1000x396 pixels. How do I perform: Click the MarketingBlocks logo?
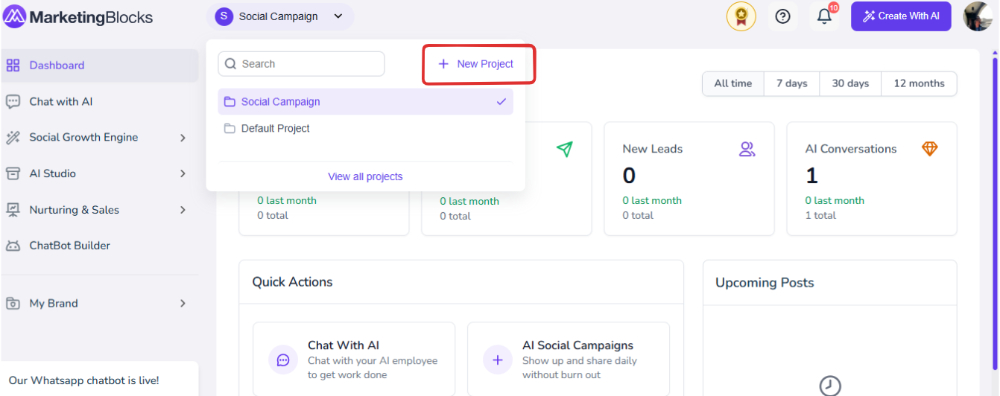tap(78, 17)
